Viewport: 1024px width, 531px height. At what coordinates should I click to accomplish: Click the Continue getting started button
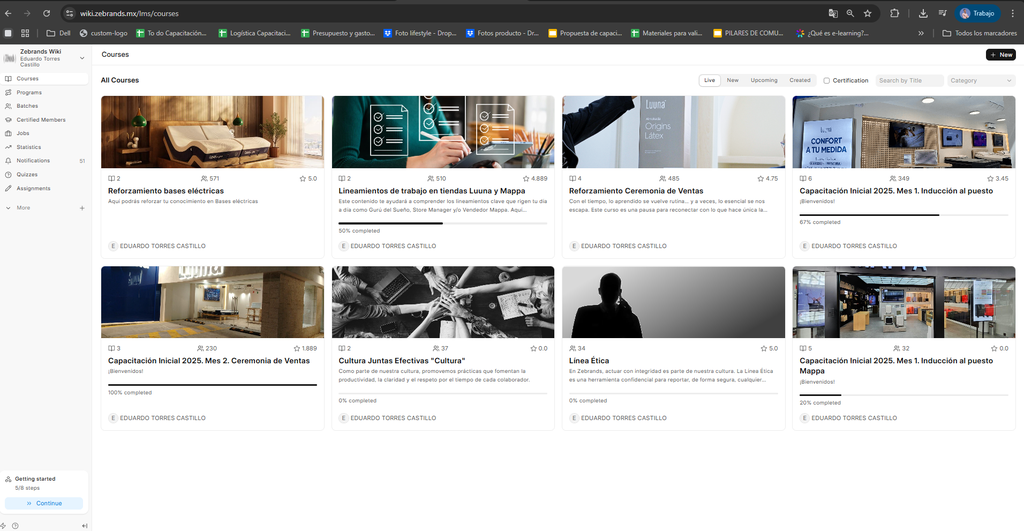(44, 503)
